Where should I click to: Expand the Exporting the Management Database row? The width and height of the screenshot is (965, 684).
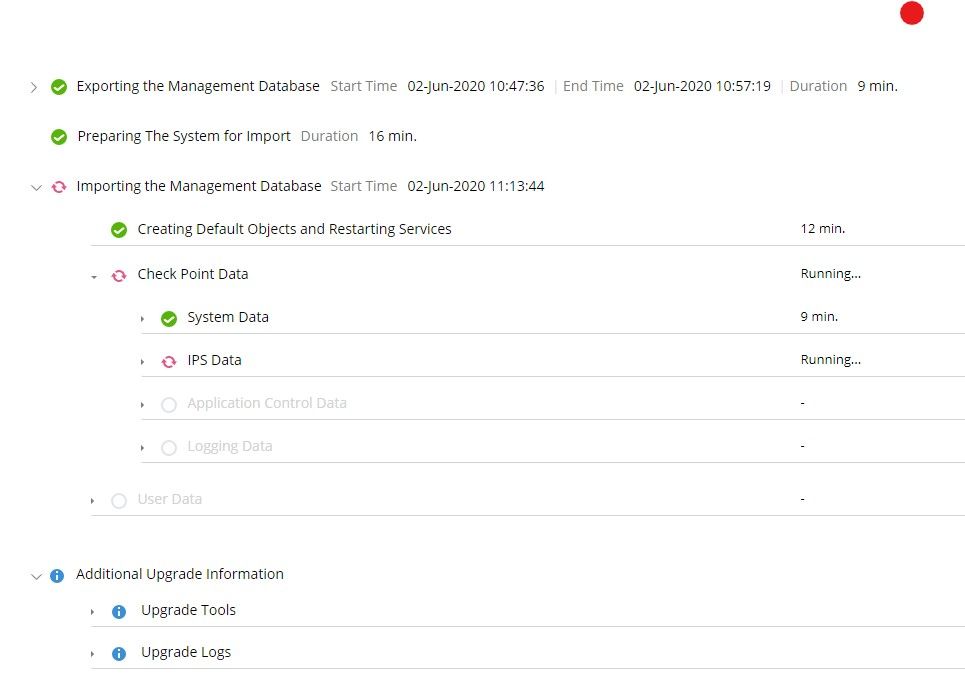34,87
